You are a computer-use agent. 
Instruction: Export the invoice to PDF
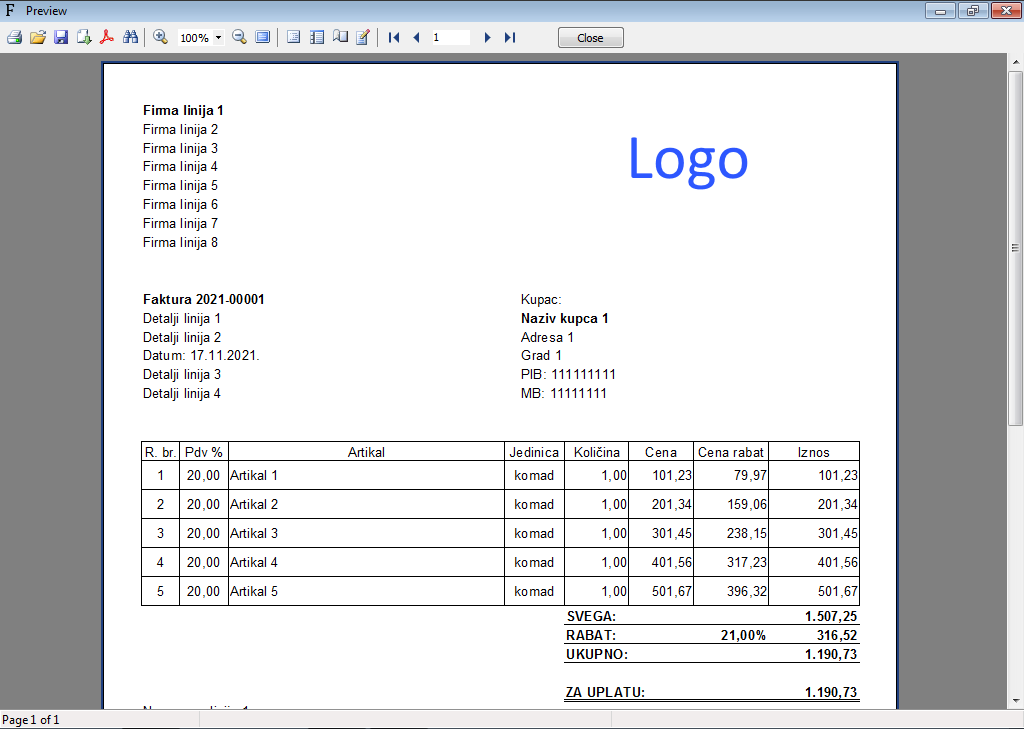(107, 37)
